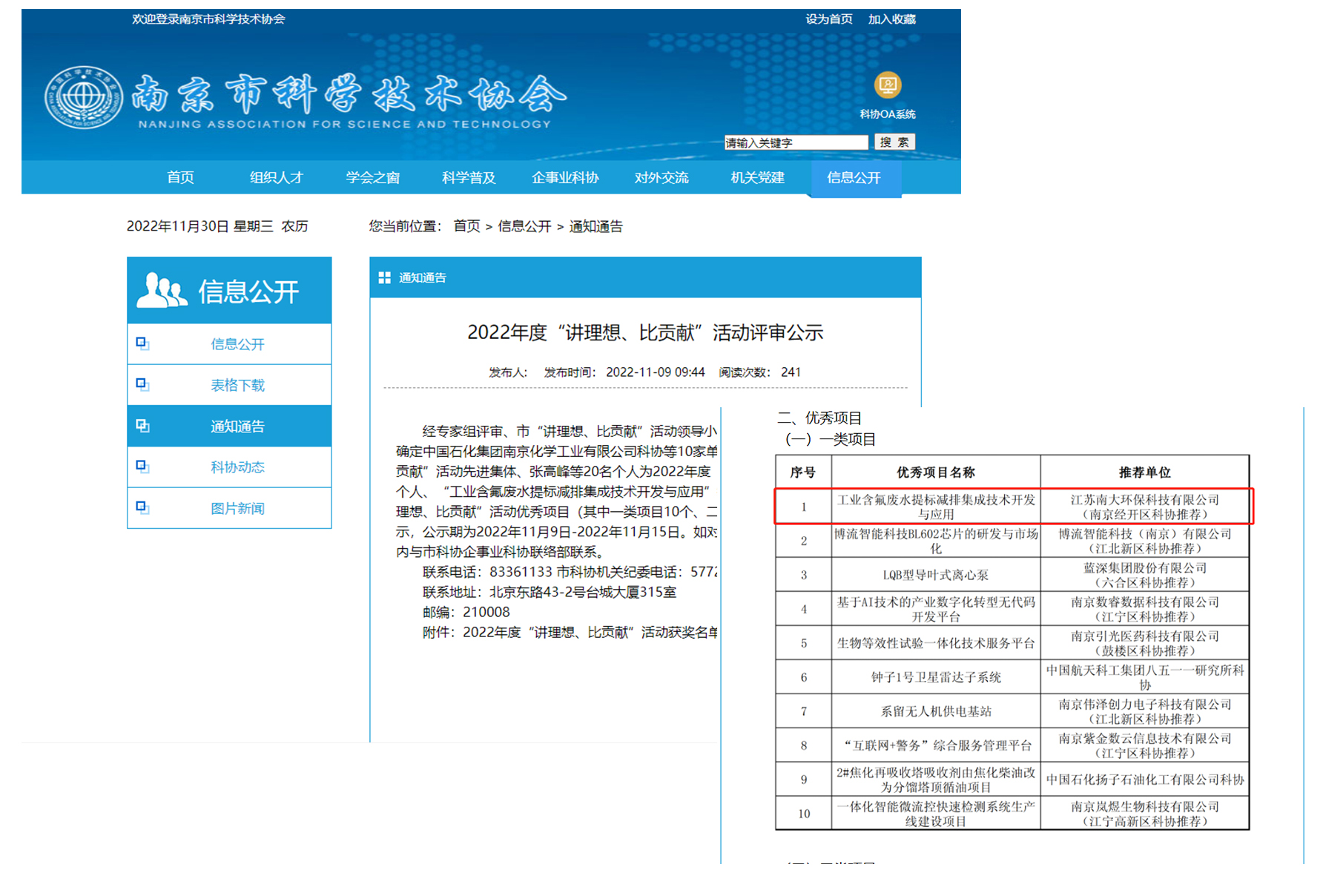The image size is (1323, 896).
Task: Click the square icon beside sidebar 信息公开
Action: coord(142,343)
